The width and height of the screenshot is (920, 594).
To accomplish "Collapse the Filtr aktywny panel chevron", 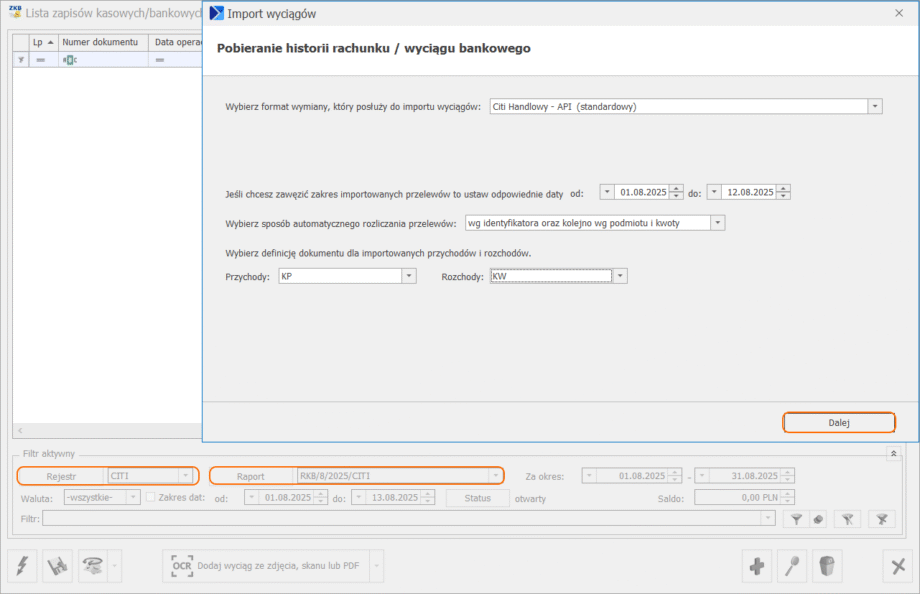I will tap(893, 454).
